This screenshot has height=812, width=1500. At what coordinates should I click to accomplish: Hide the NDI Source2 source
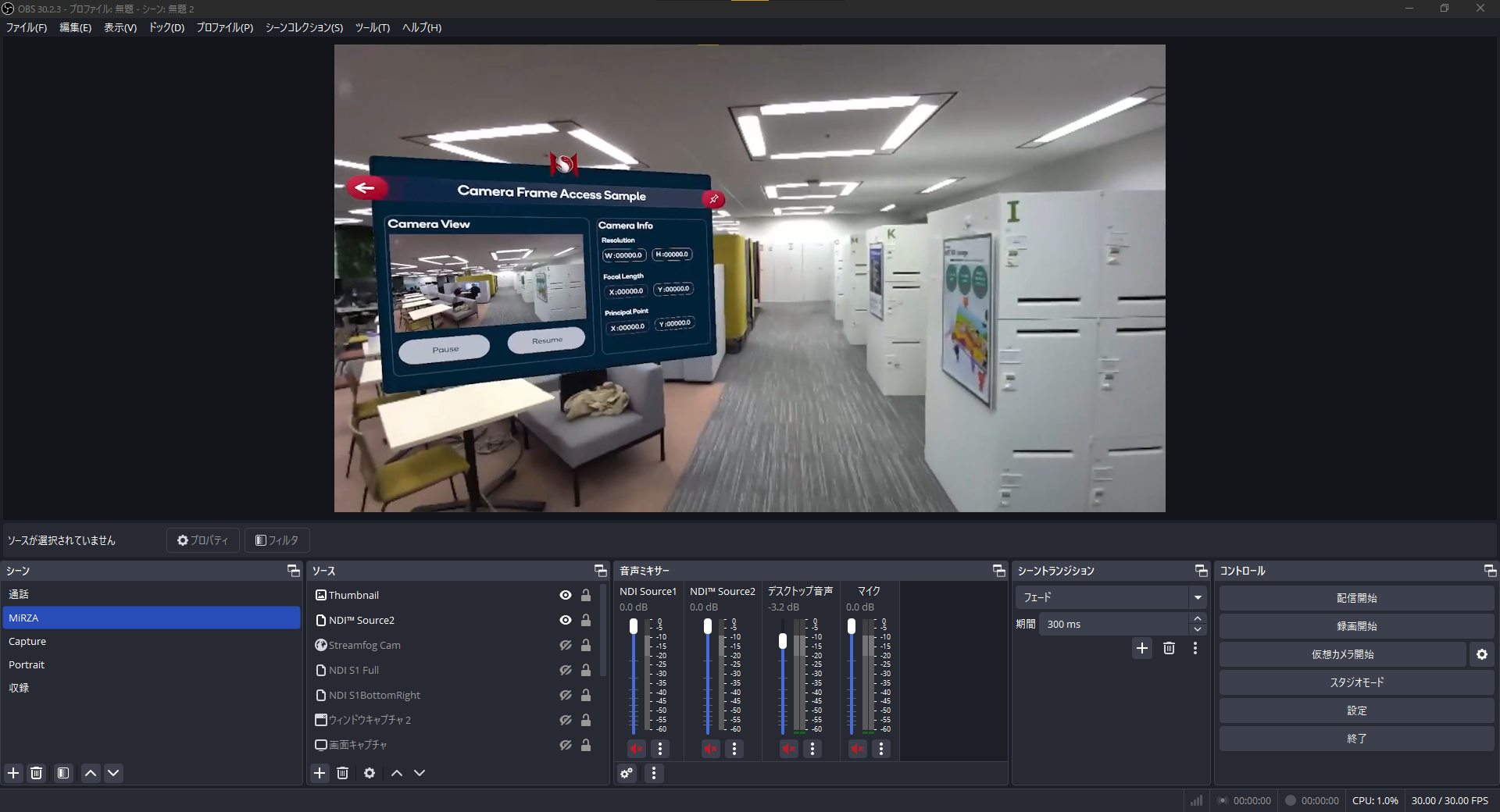pyautogui.click(x=566, y=620)
